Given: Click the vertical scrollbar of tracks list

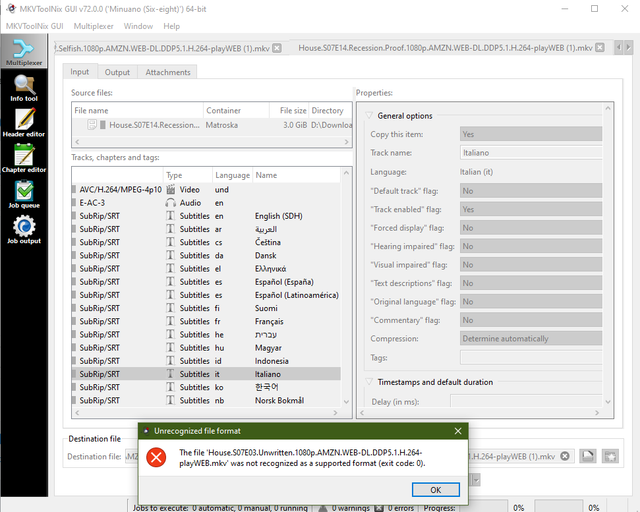Looking at the screenshot, I should pos(346,287).
